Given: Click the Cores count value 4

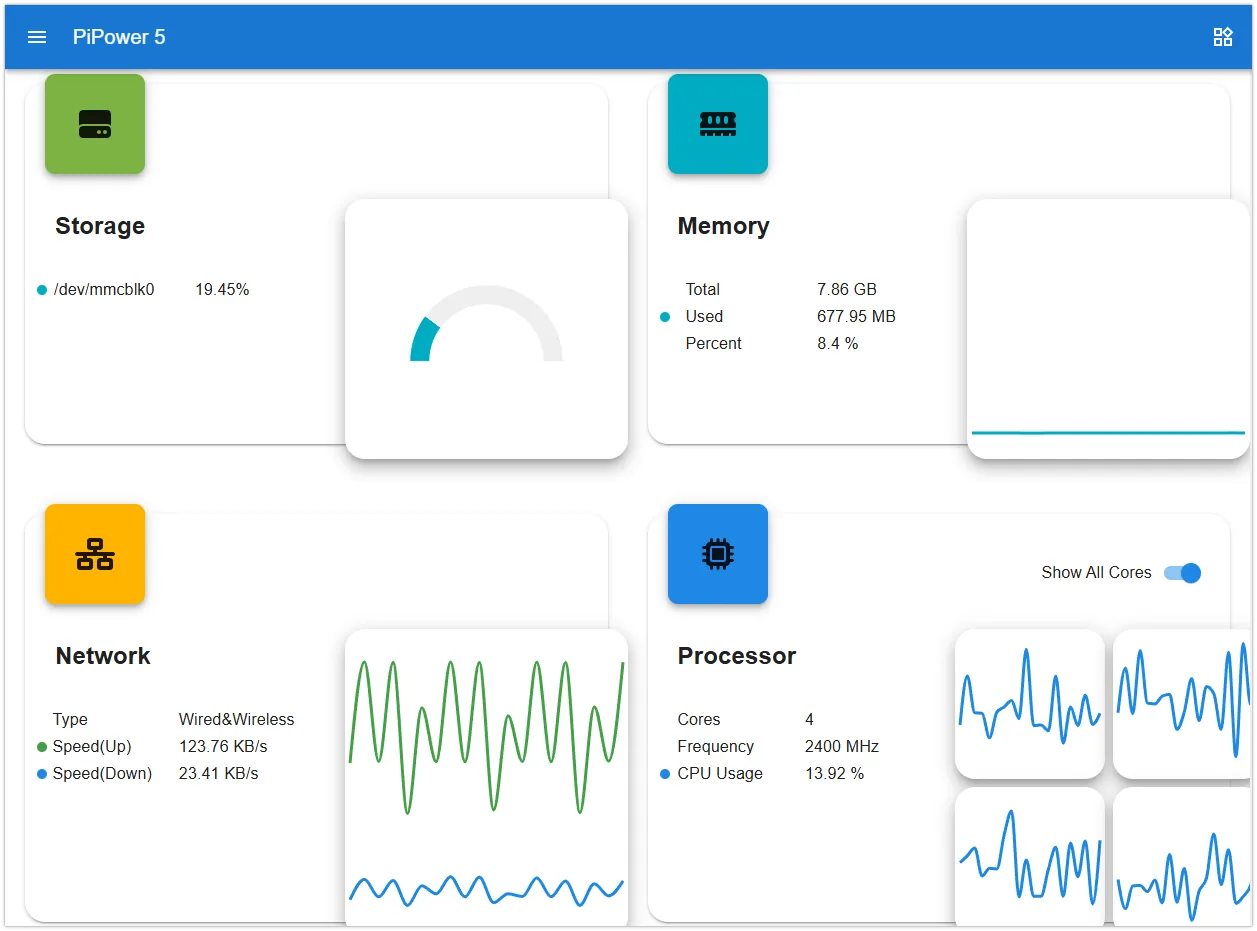Looking at the screenshot, I should (809, 720).
